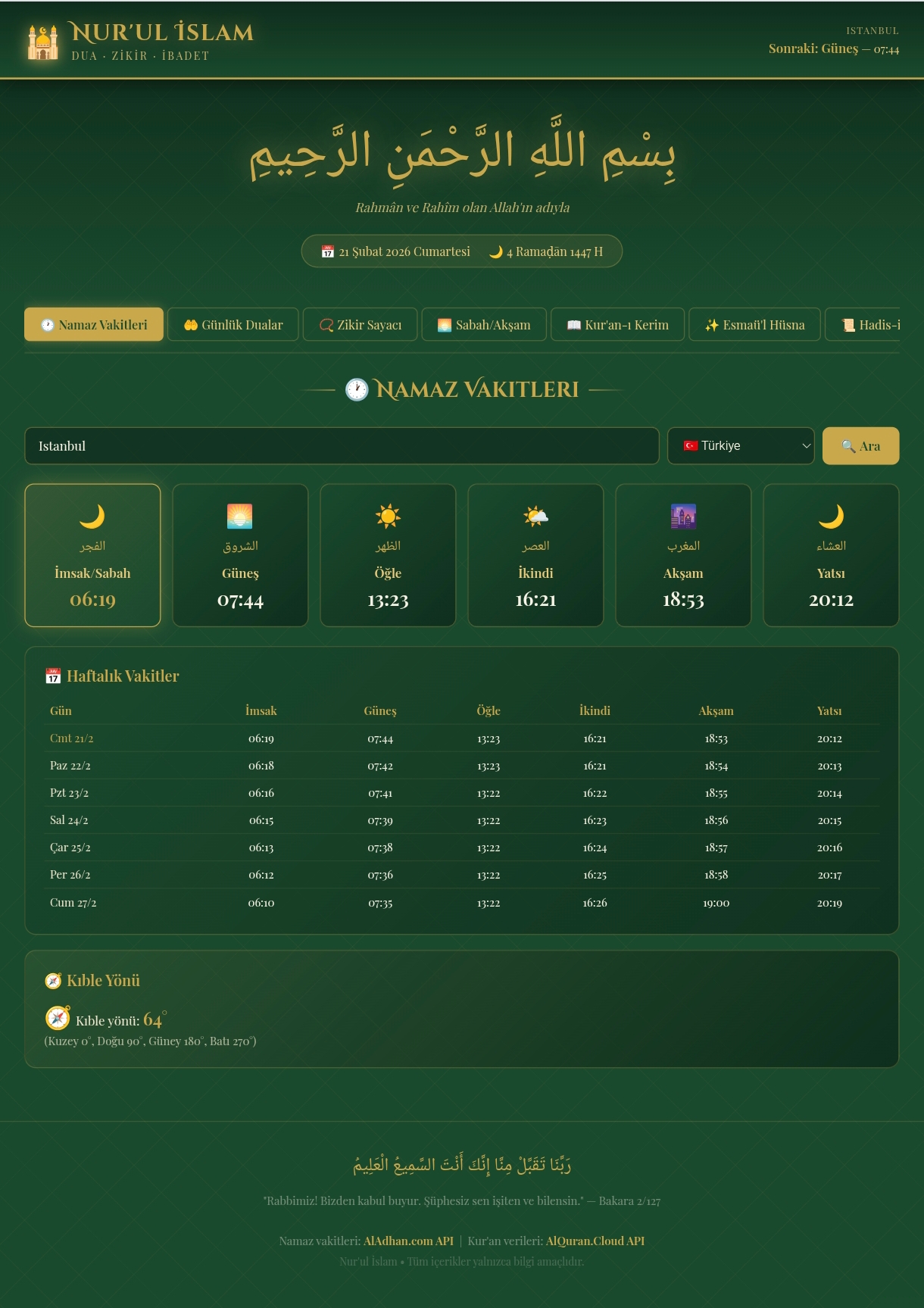The image size is (924, 1308).
Task: Open the Günlük Dualar tab
Action: click(x=233, y=324)
